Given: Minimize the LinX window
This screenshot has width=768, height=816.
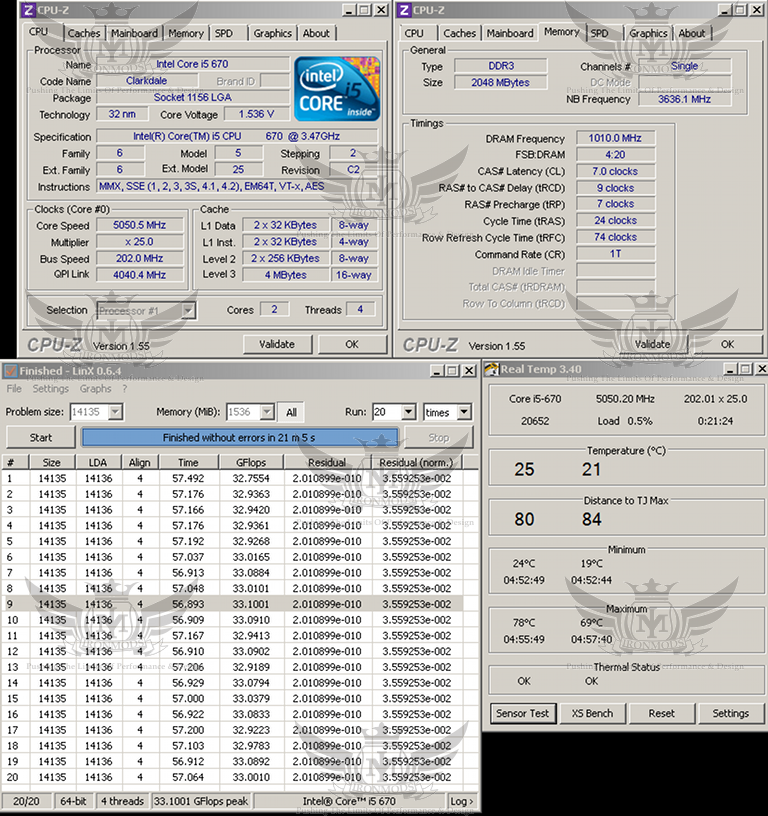Looking at the screenshot, I should tap(437, 371).
